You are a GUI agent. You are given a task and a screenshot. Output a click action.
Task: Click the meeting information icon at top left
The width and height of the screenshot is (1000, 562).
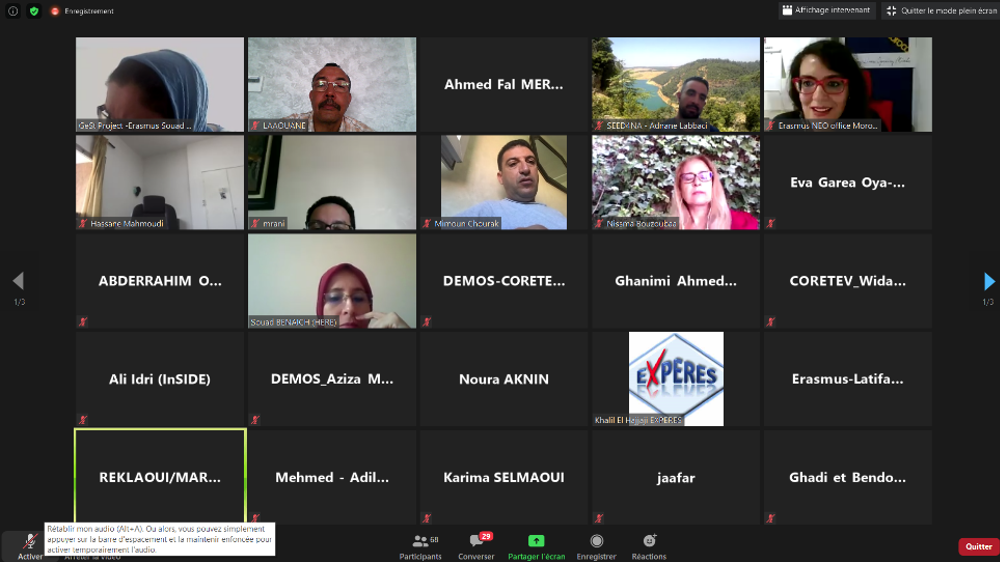click(x=13, y=11)
